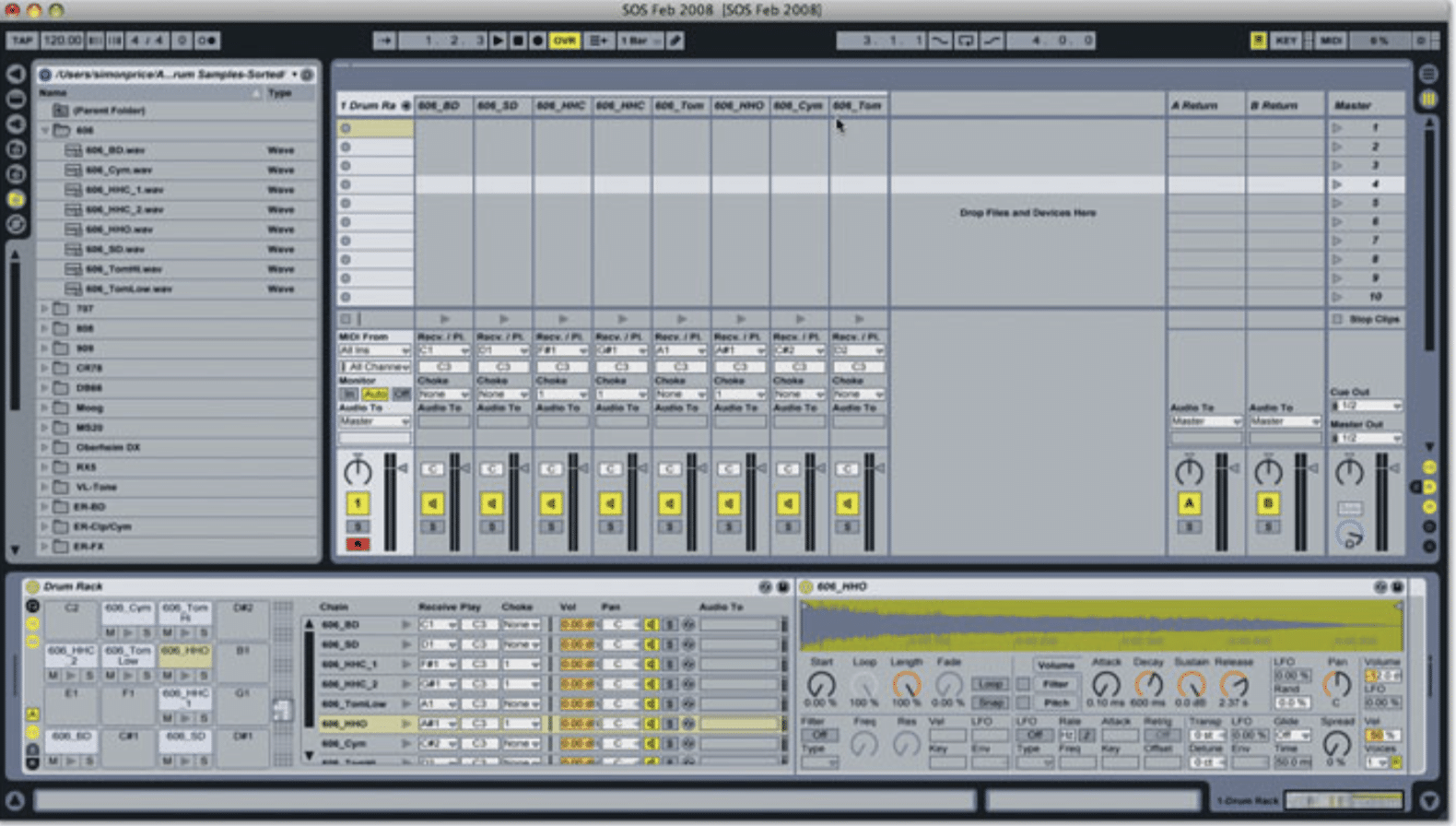
Task: Stop playback with the Stop button
Action: [x=518, y=41]
